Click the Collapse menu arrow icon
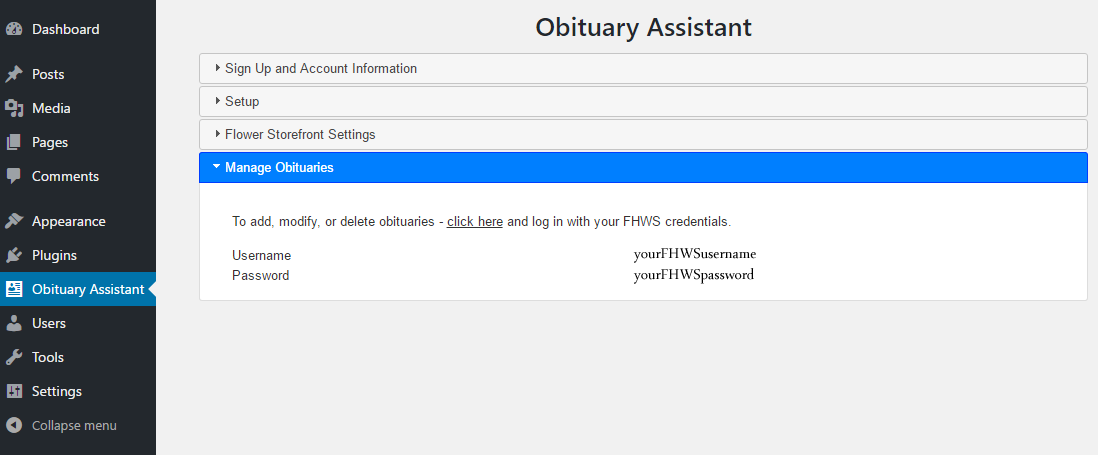Viewport: 1098px width, 455px height. (14, 425)
